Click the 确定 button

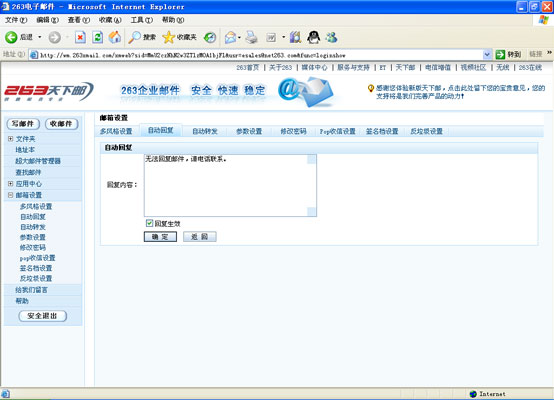(x=160, y=237)
